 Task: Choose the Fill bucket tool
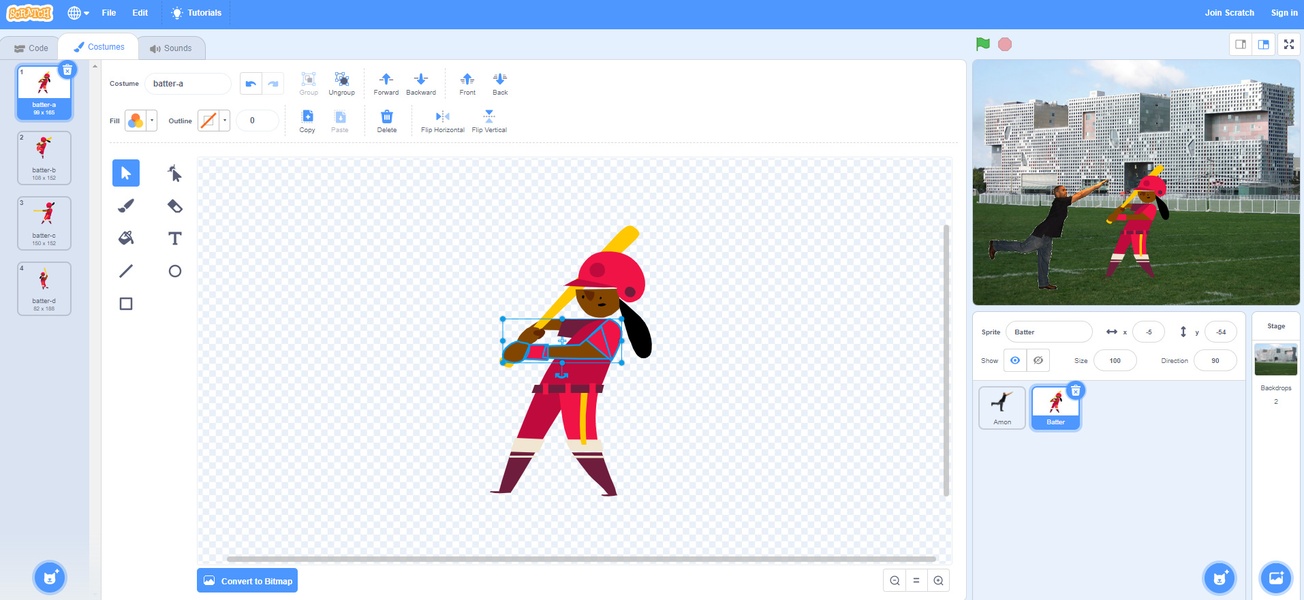click(x=126, y=238)
